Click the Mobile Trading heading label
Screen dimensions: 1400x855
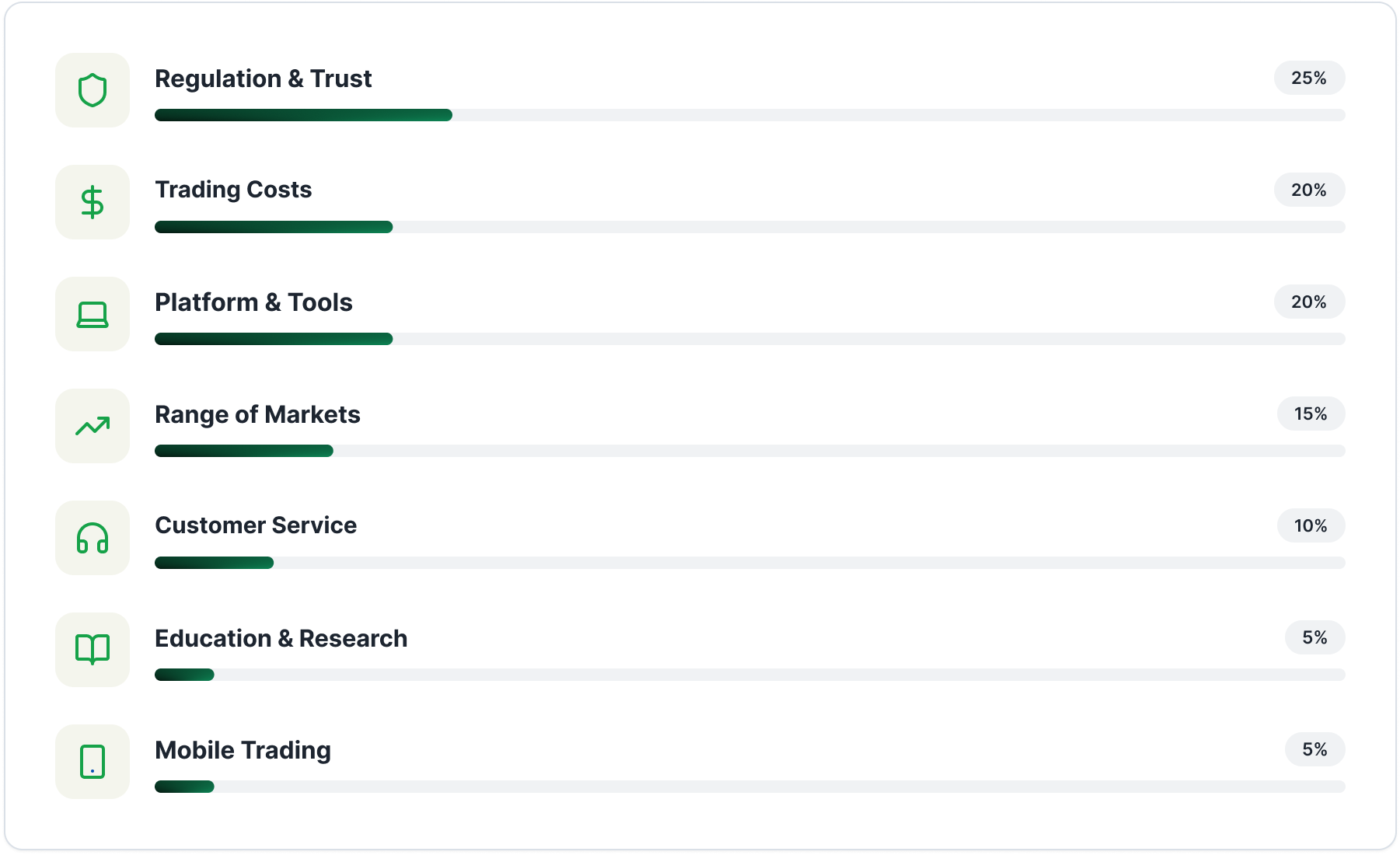coord(243,750)
